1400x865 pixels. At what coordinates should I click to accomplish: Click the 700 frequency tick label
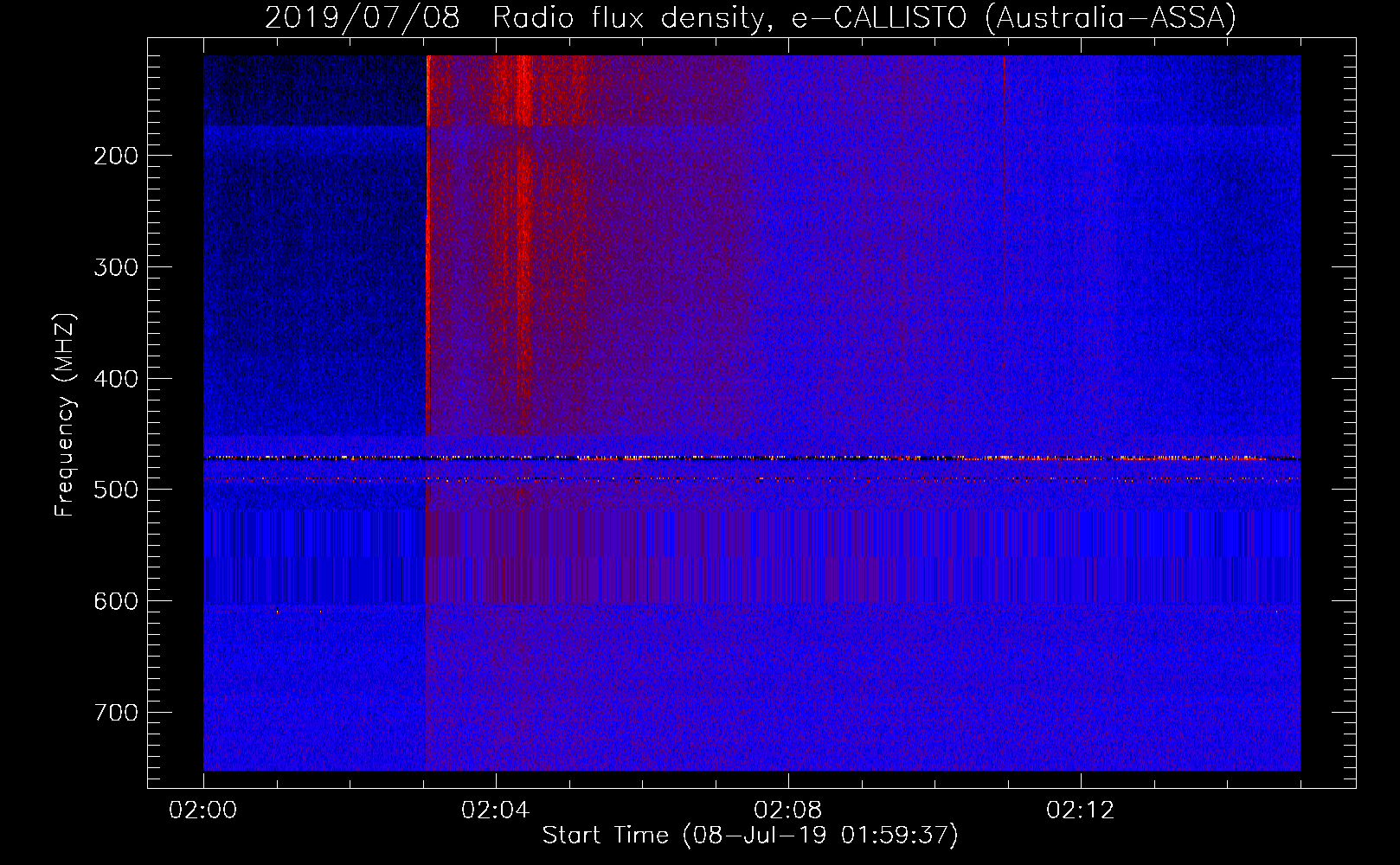click(x=116, y=713)
